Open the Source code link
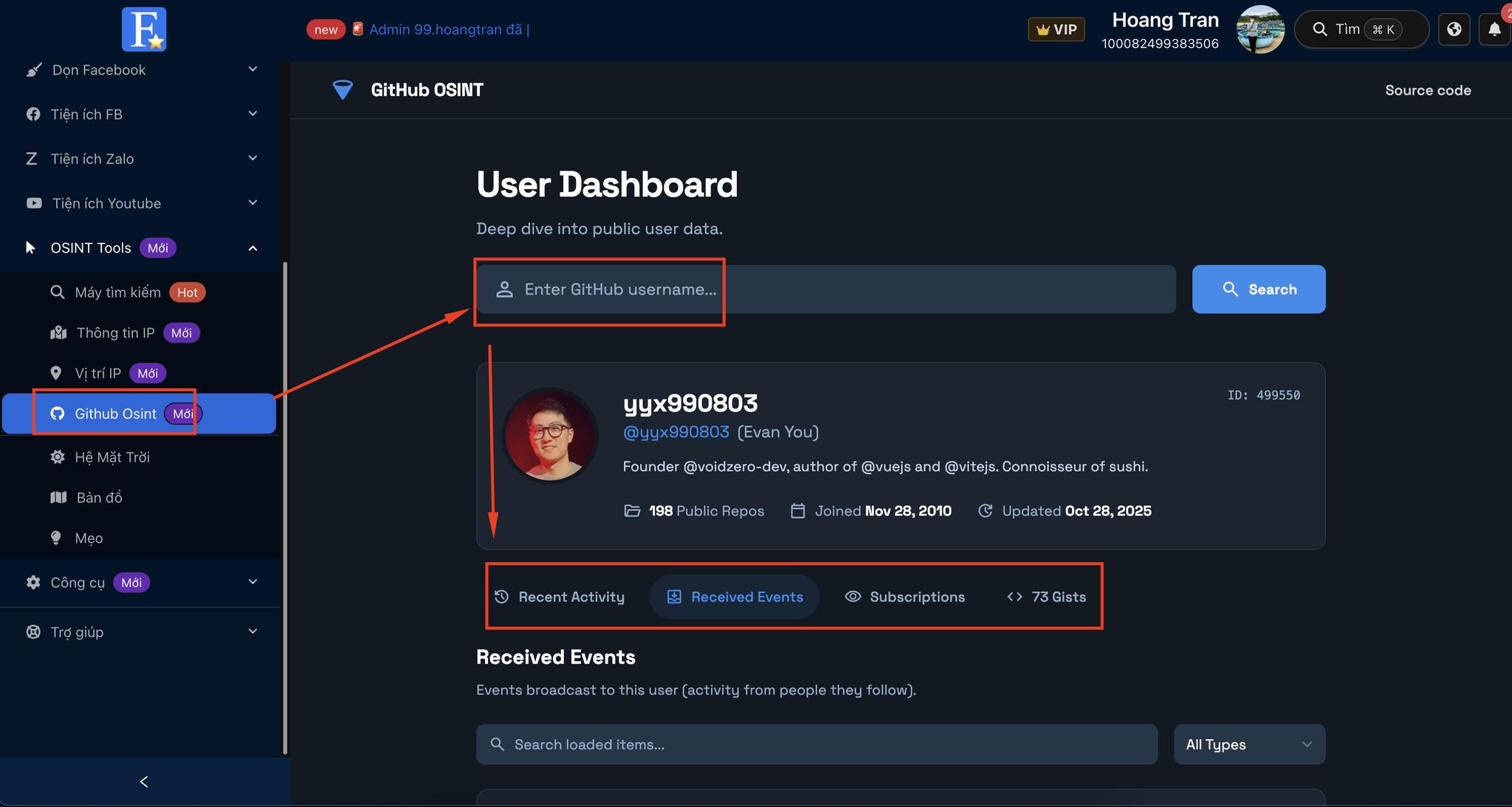The image size is (1512, 807). point(1428,90)
